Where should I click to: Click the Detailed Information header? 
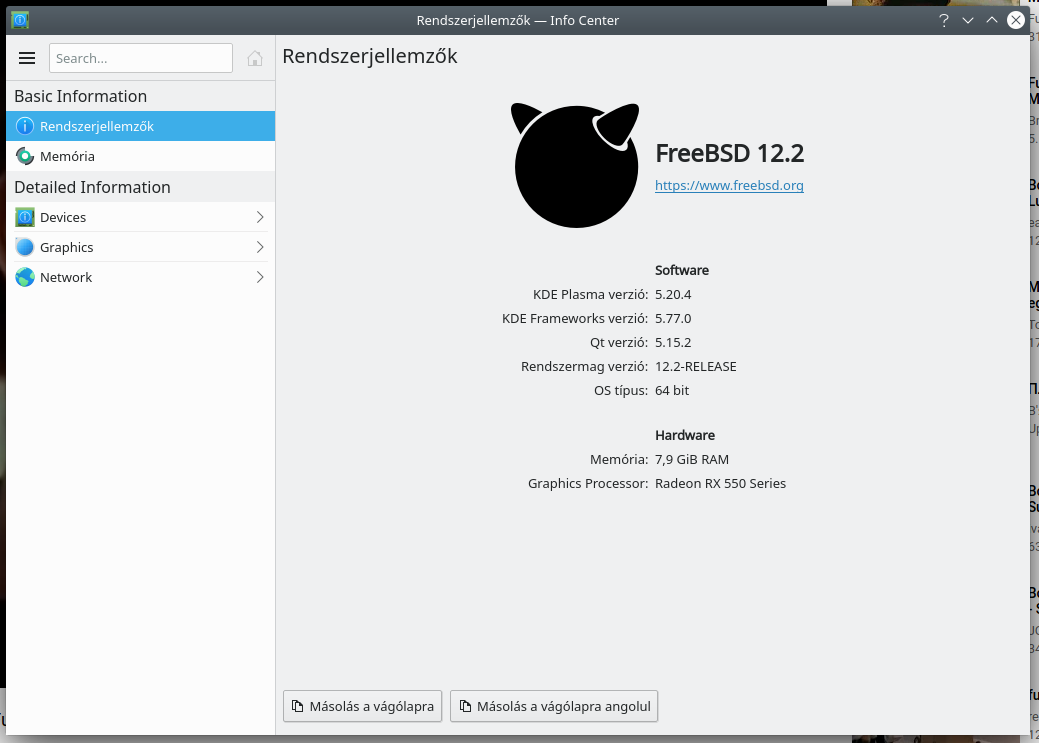(x=92, y=187)
